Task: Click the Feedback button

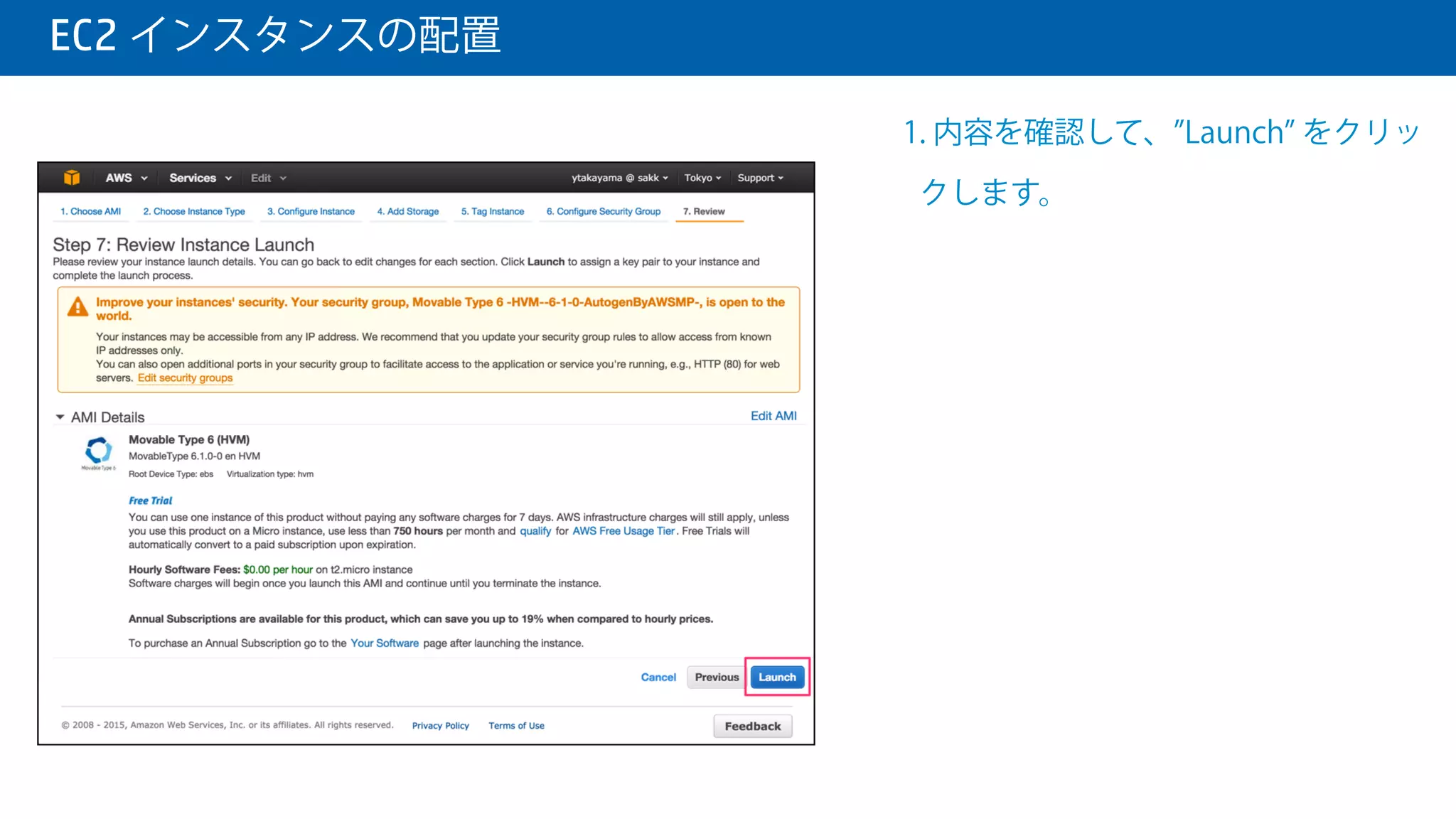Action: [x=753, y=726]
